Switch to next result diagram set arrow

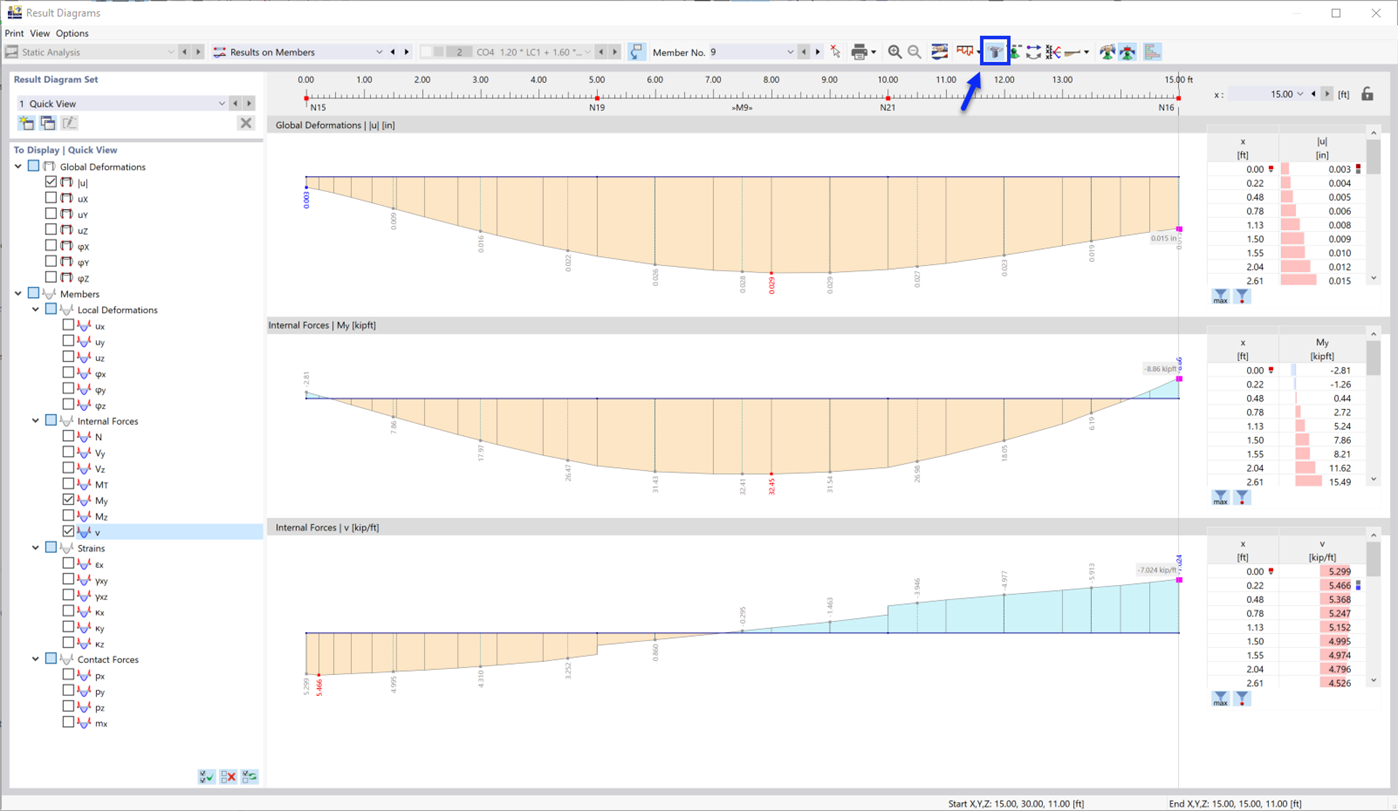pyautogui.click(x=249, y=103)
